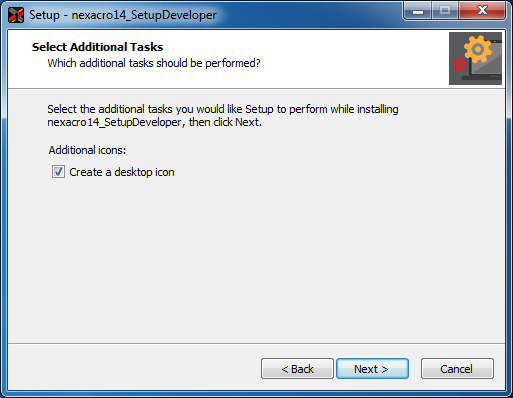Screen dimensions: 513x398
Task: Click the checkmark inside the desktop icon box
Action: click(58, 172)
